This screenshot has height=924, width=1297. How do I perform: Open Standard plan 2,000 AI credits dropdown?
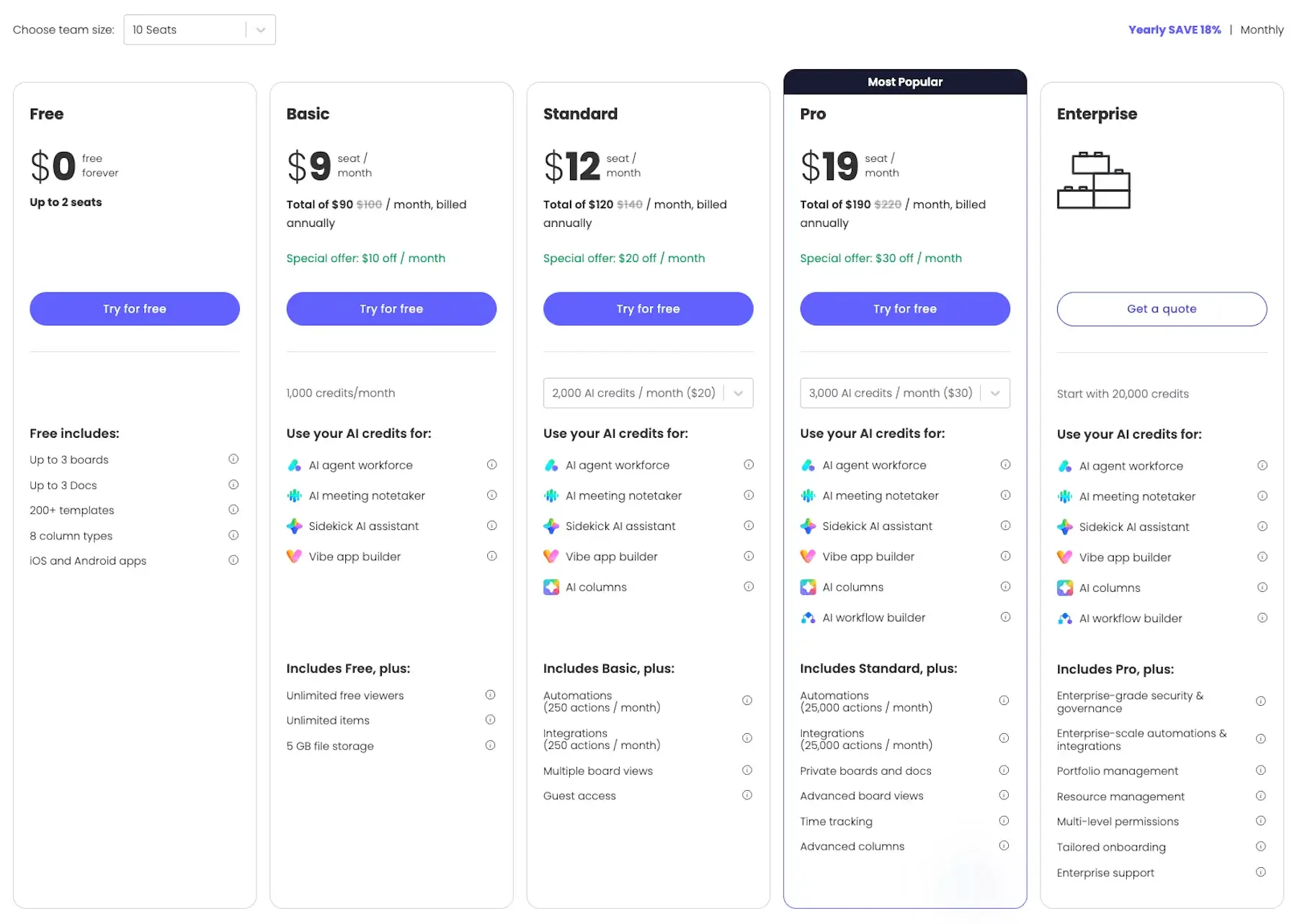tap(648, 393)
